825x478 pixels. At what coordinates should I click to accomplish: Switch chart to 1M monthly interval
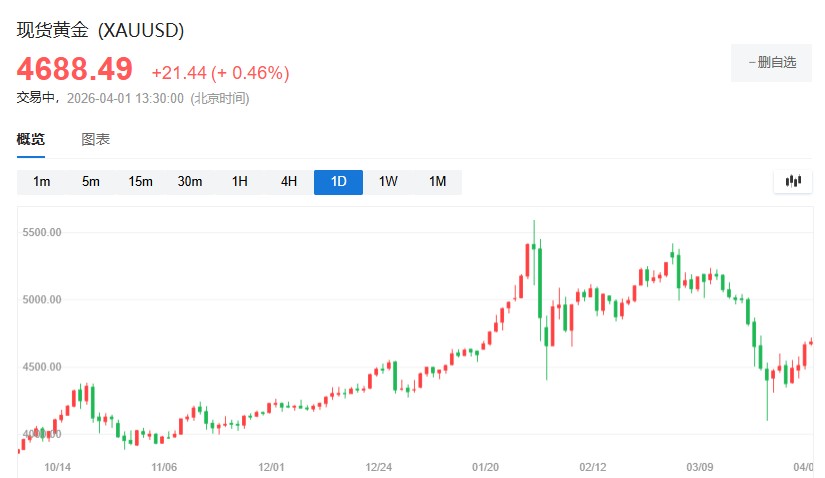coord(437,181)
